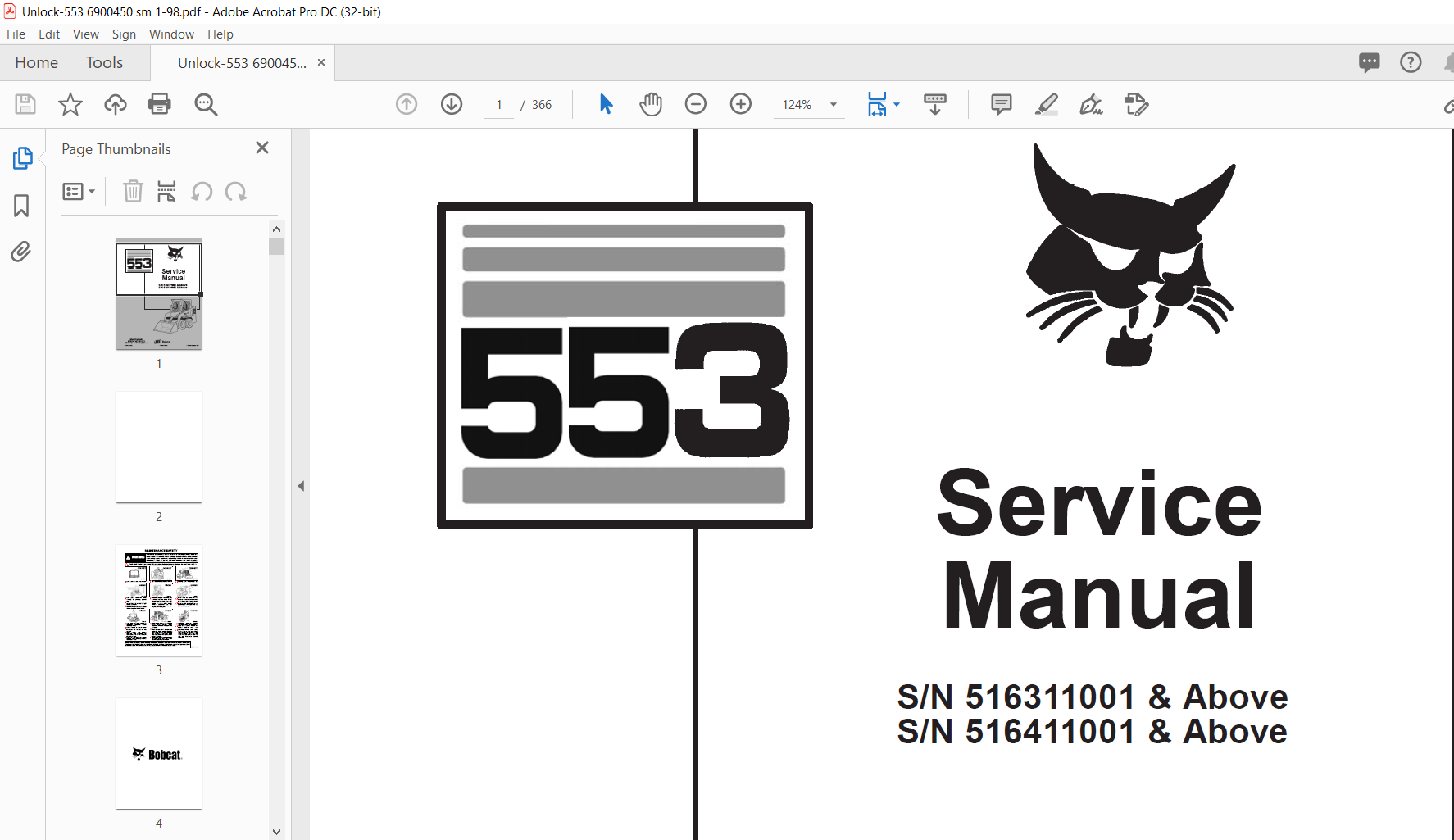The height and width of the screenshot is (840, 1454).
Task: Collapse the navigation pane with the arrow
Action: coord(301,486)
